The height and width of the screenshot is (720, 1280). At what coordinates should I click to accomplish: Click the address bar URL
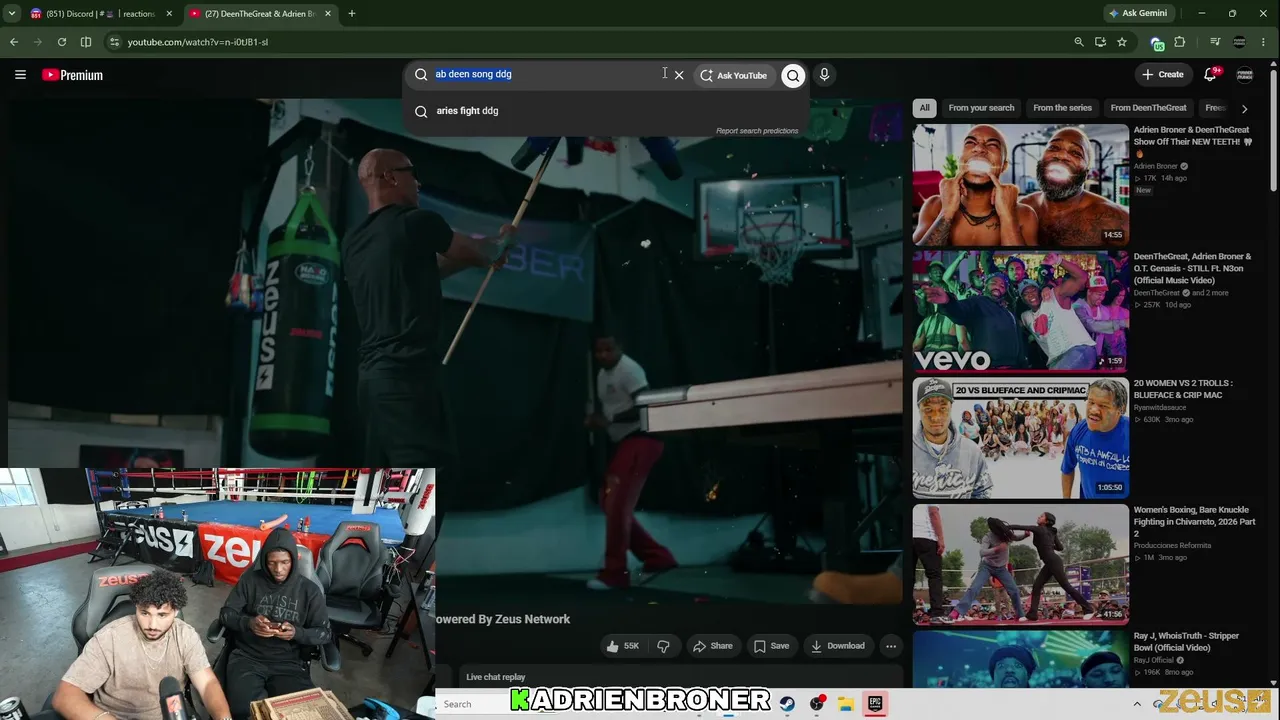click(x=198, y=42)
